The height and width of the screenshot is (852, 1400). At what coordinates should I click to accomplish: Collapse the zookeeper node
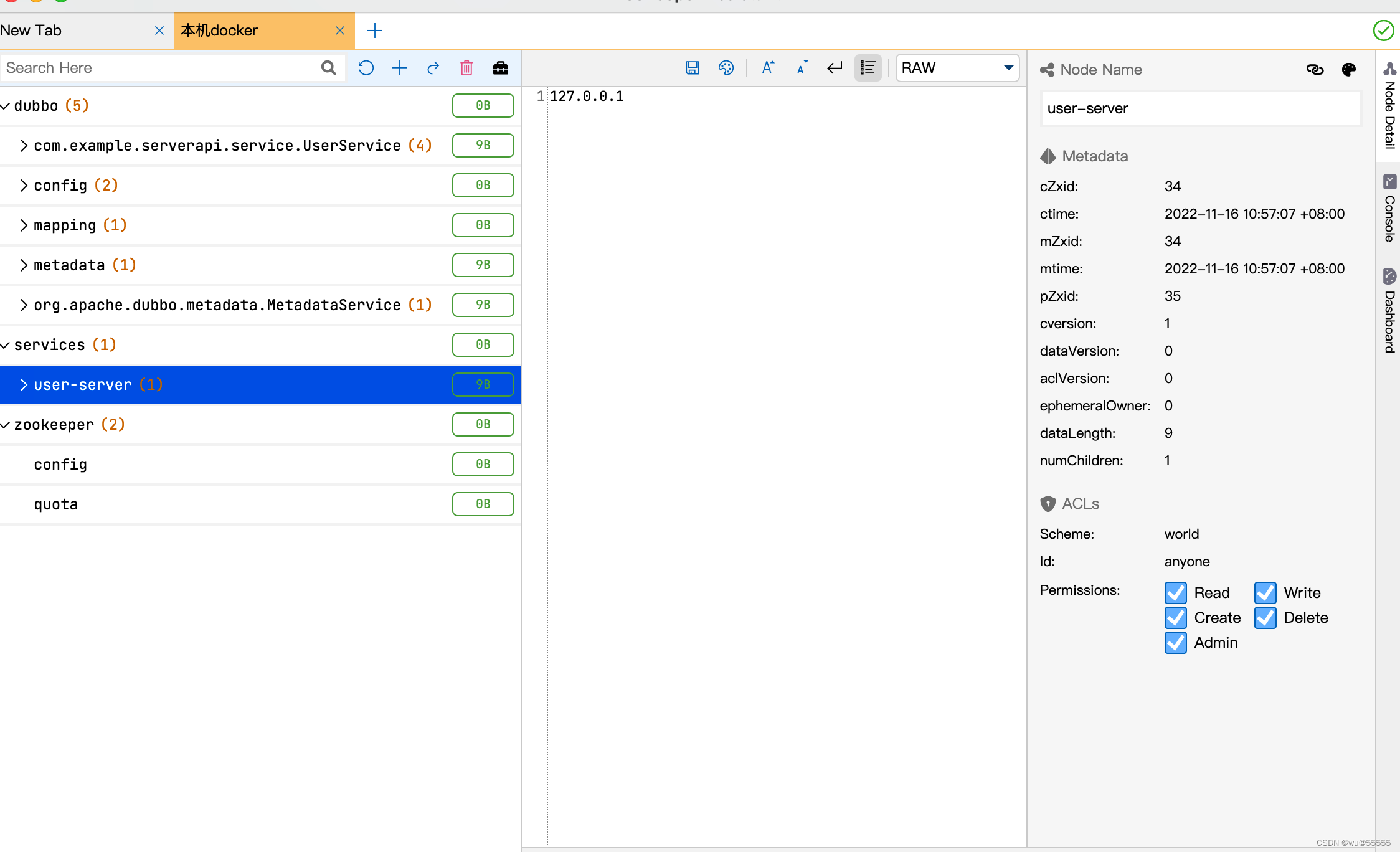point(6,425)
